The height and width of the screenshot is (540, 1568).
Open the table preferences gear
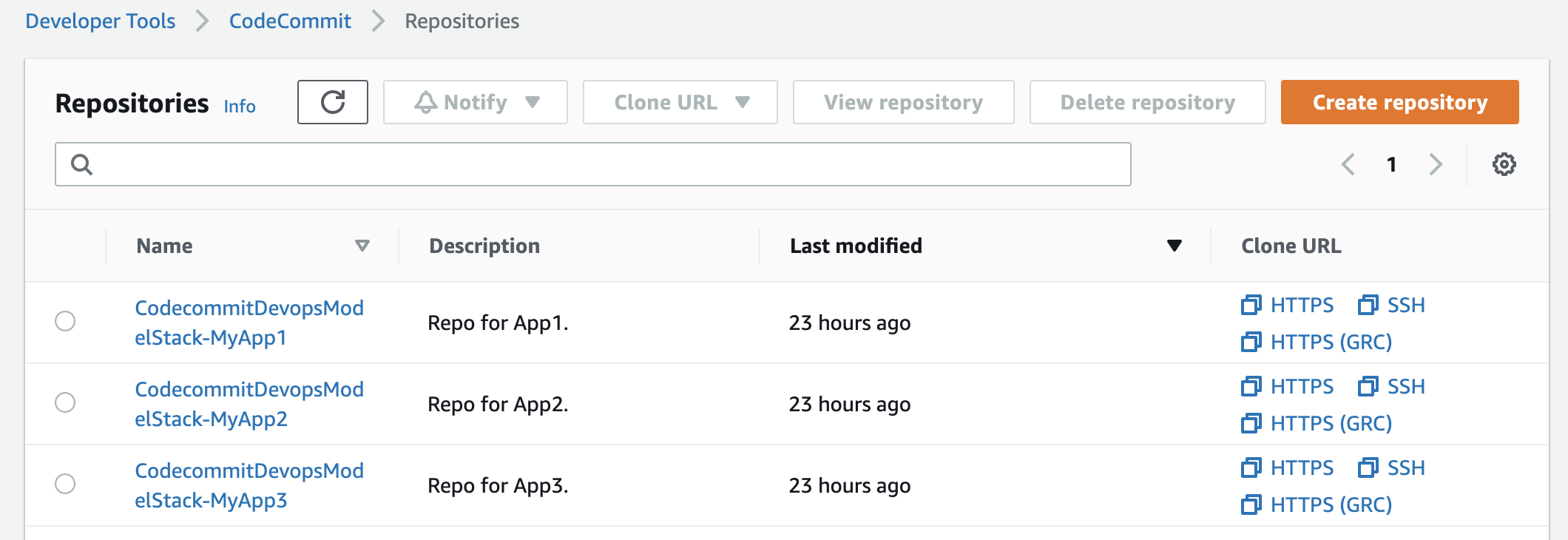1504,164
